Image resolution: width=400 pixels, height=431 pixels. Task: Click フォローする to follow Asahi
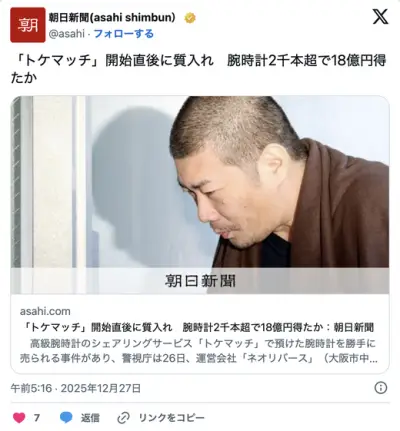click(124, 34)
